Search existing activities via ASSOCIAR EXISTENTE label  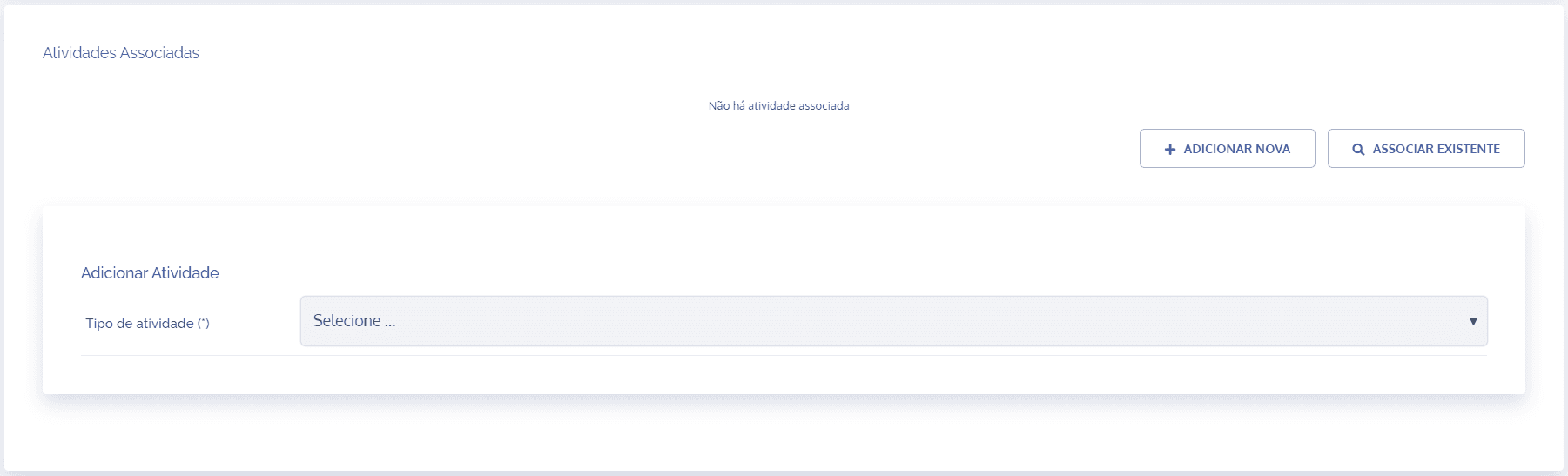1437,150
